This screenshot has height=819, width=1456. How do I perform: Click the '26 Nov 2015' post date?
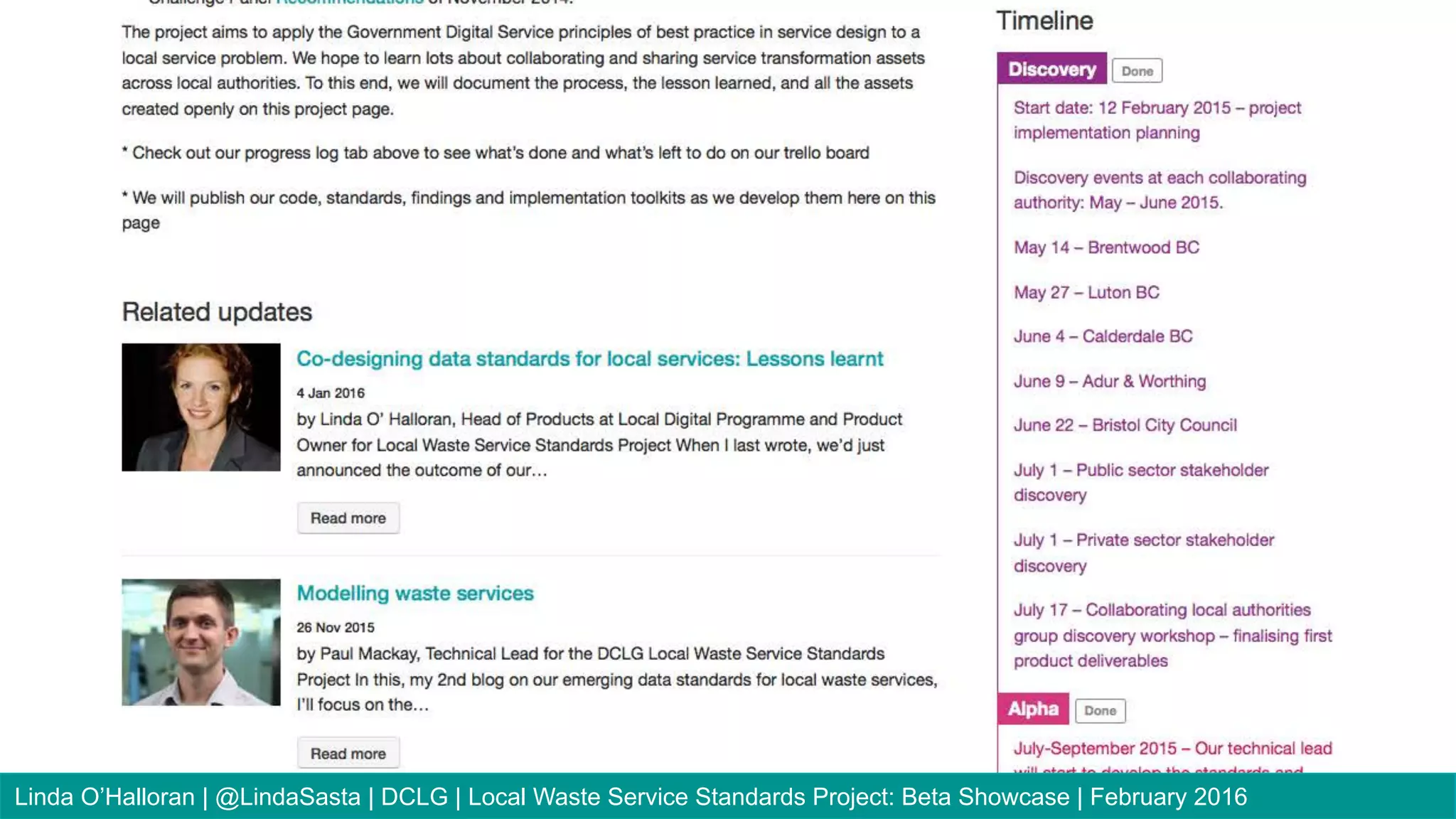(x=336, y=628)
